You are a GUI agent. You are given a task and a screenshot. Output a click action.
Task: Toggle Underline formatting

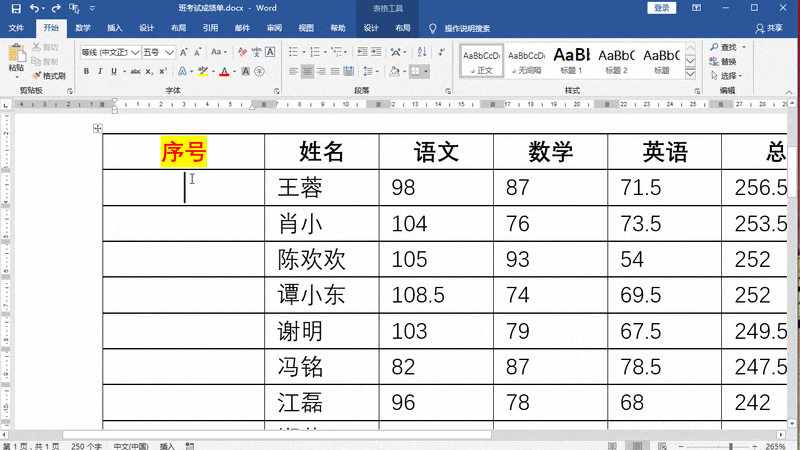[114, 71]
